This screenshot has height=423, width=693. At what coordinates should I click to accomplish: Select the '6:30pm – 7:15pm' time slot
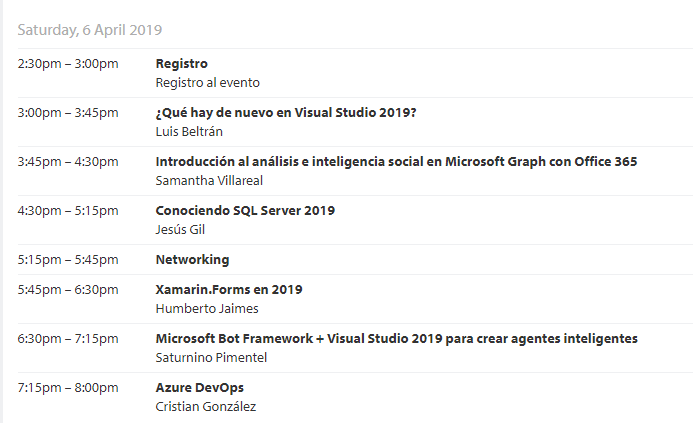pyautogui.click(x=68, y=339)
